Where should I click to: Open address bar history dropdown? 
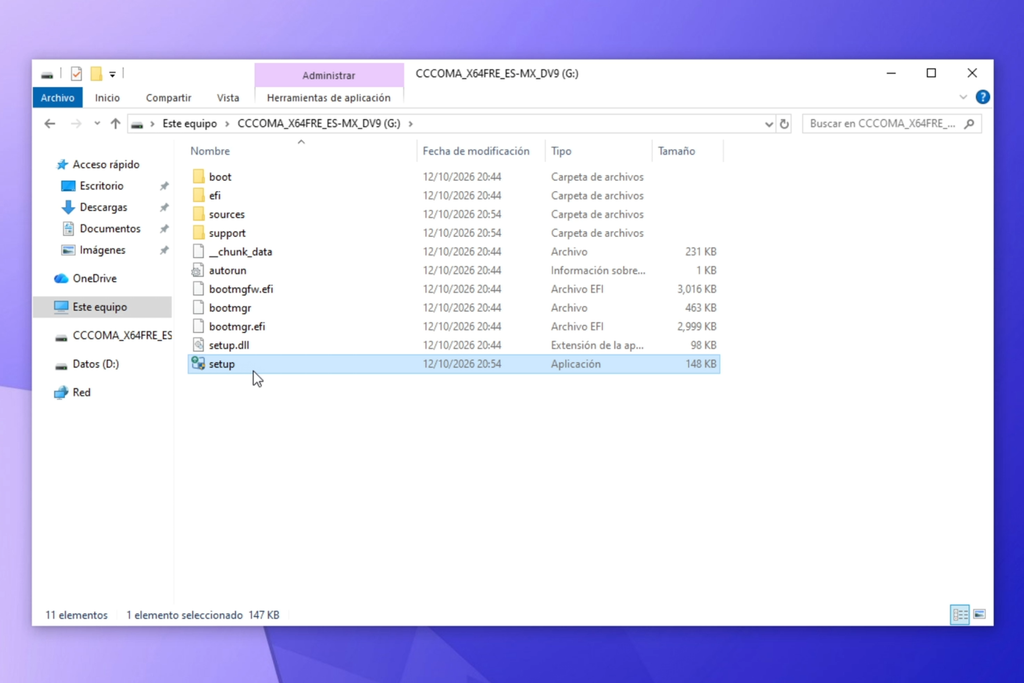[x=769, y=123]
